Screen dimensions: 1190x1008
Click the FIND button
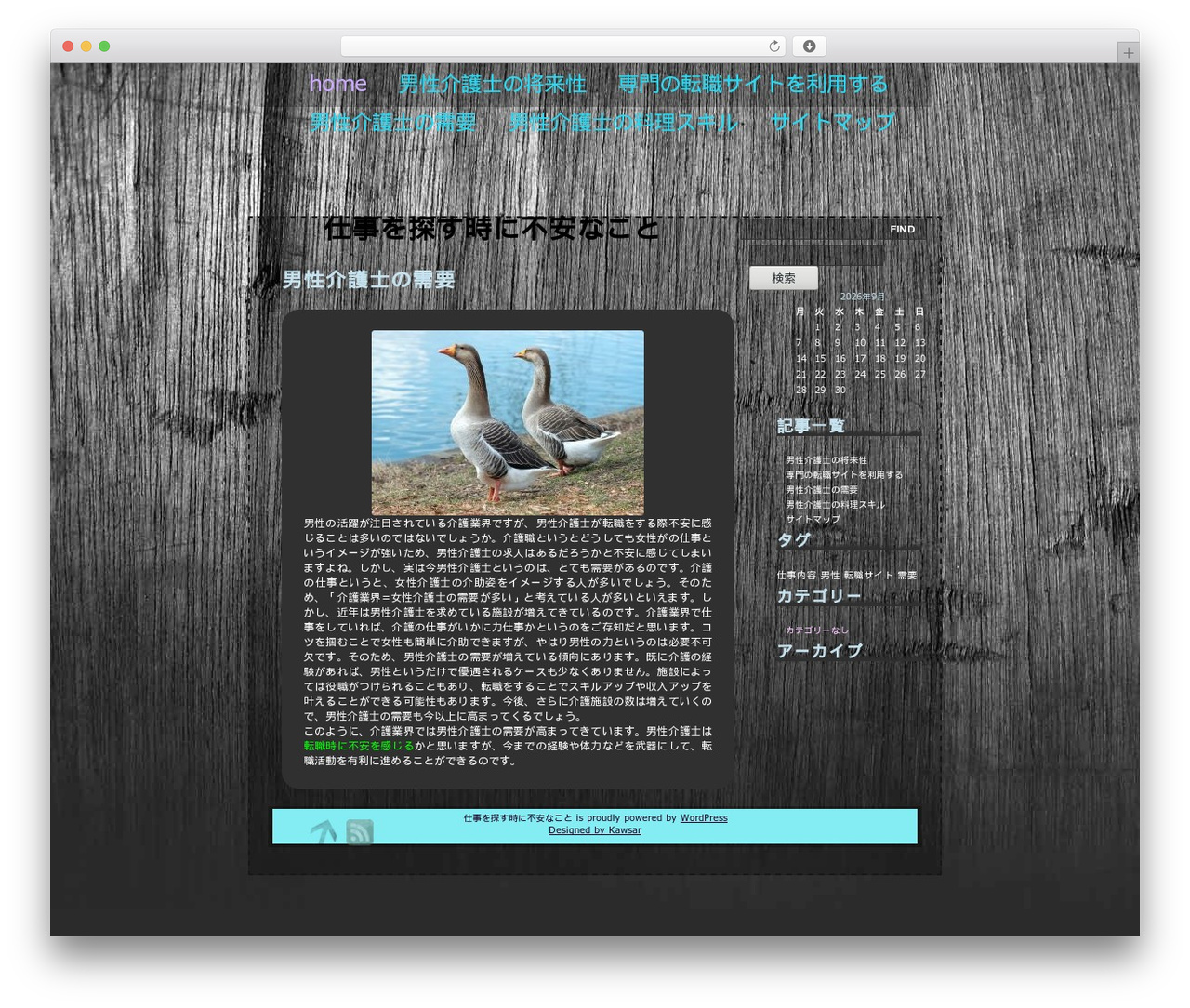pos(902,230)
